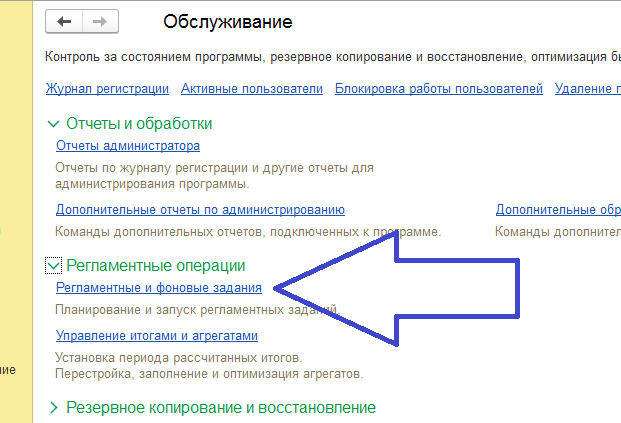Open the Отчеты администратора link
Image resolution: width=621 pixels, height=423 pixels.
coord(128,146)
